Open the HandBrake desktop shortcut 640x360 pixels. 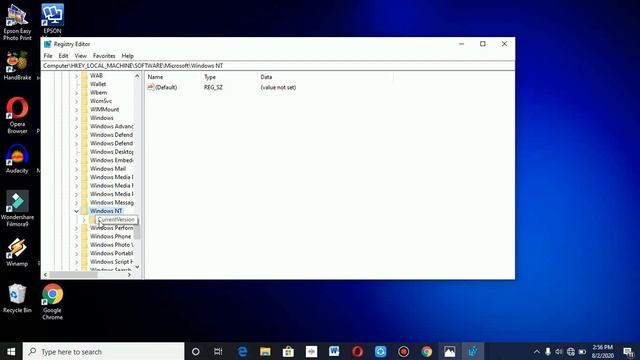click(x=17, y=65)
